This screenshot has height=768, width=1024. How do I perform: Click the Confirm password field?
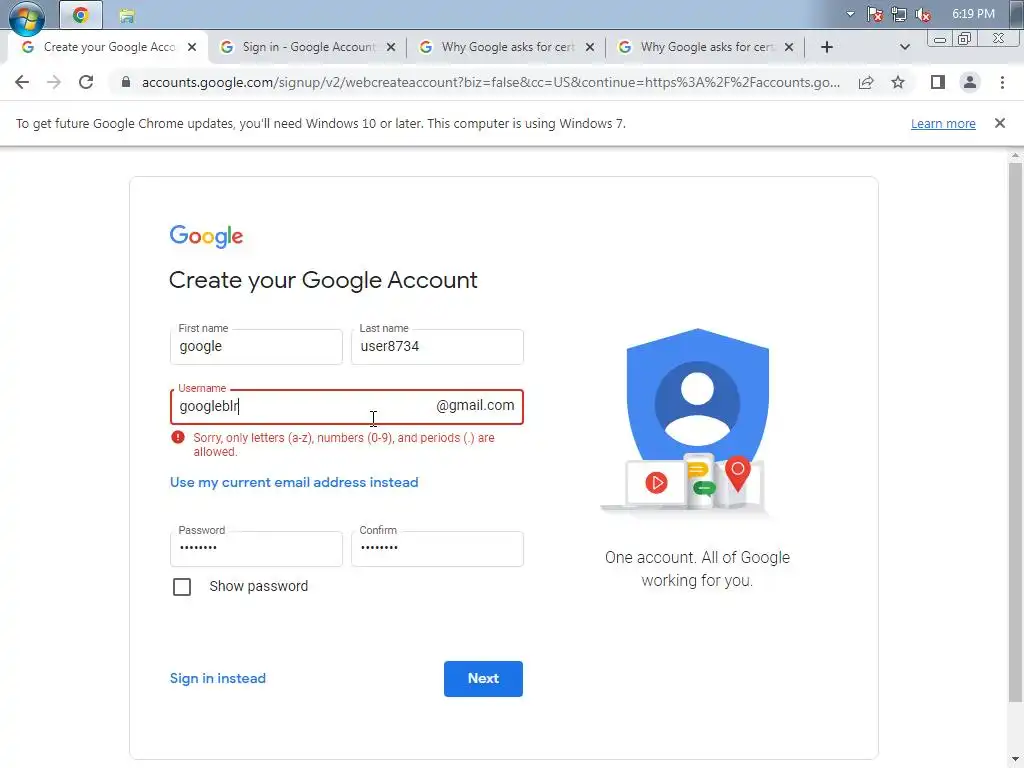coord(437,549)
